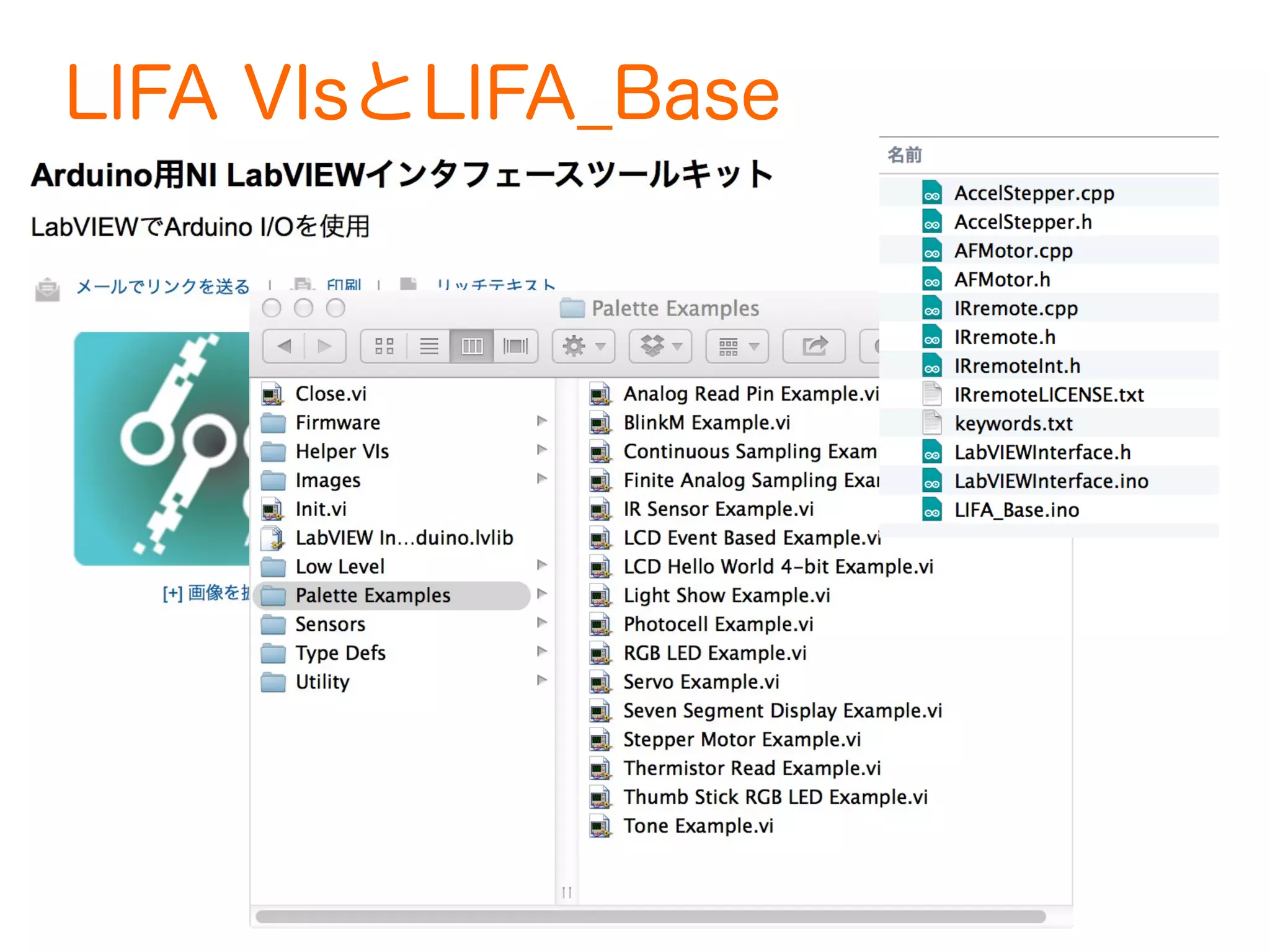Click the 印刷 print link
The image size is (1270, 952).
pos(344,285)
